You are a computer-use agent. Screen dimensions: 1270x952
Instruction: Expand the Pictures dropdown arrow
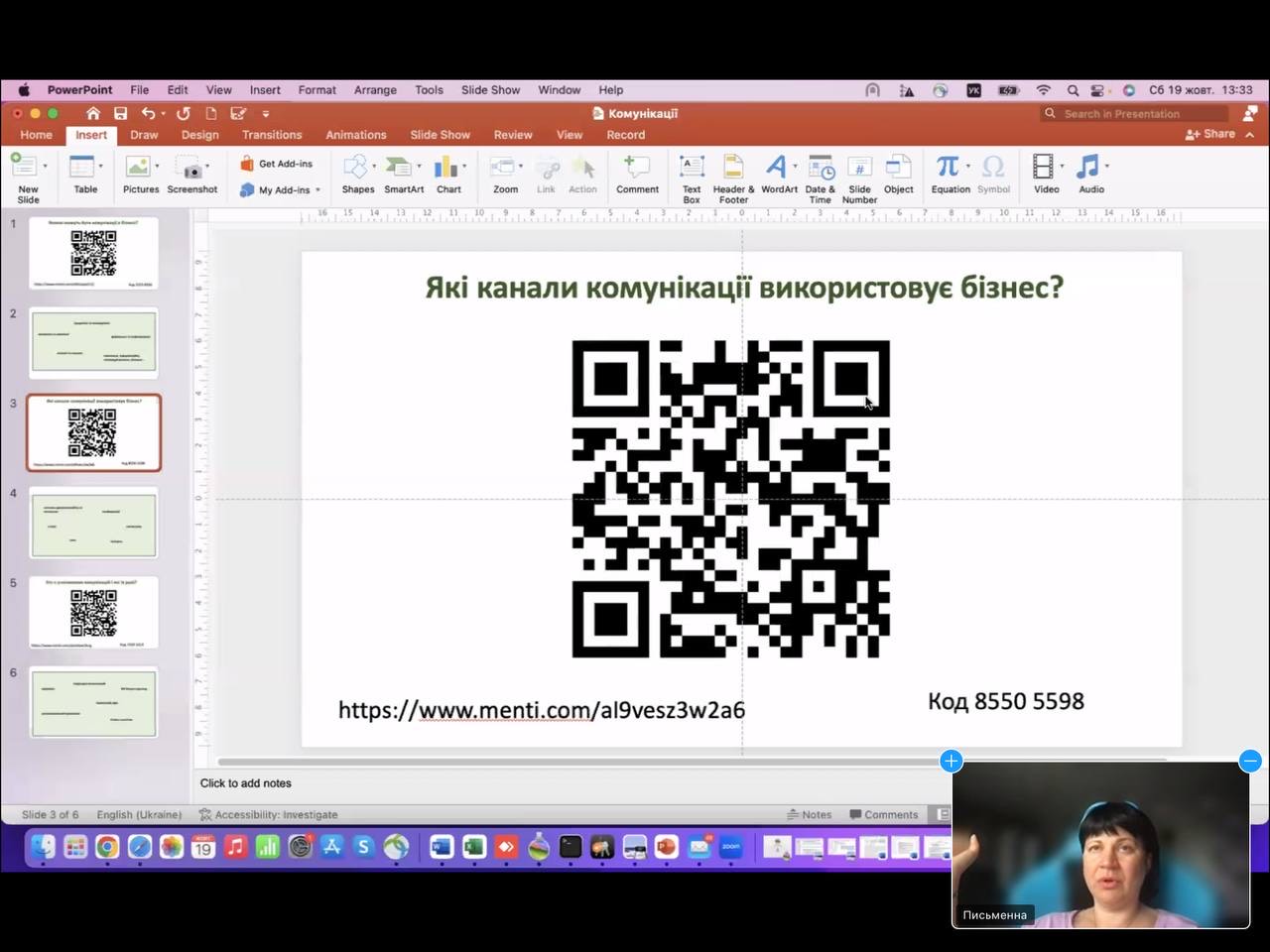coord(157,166)
